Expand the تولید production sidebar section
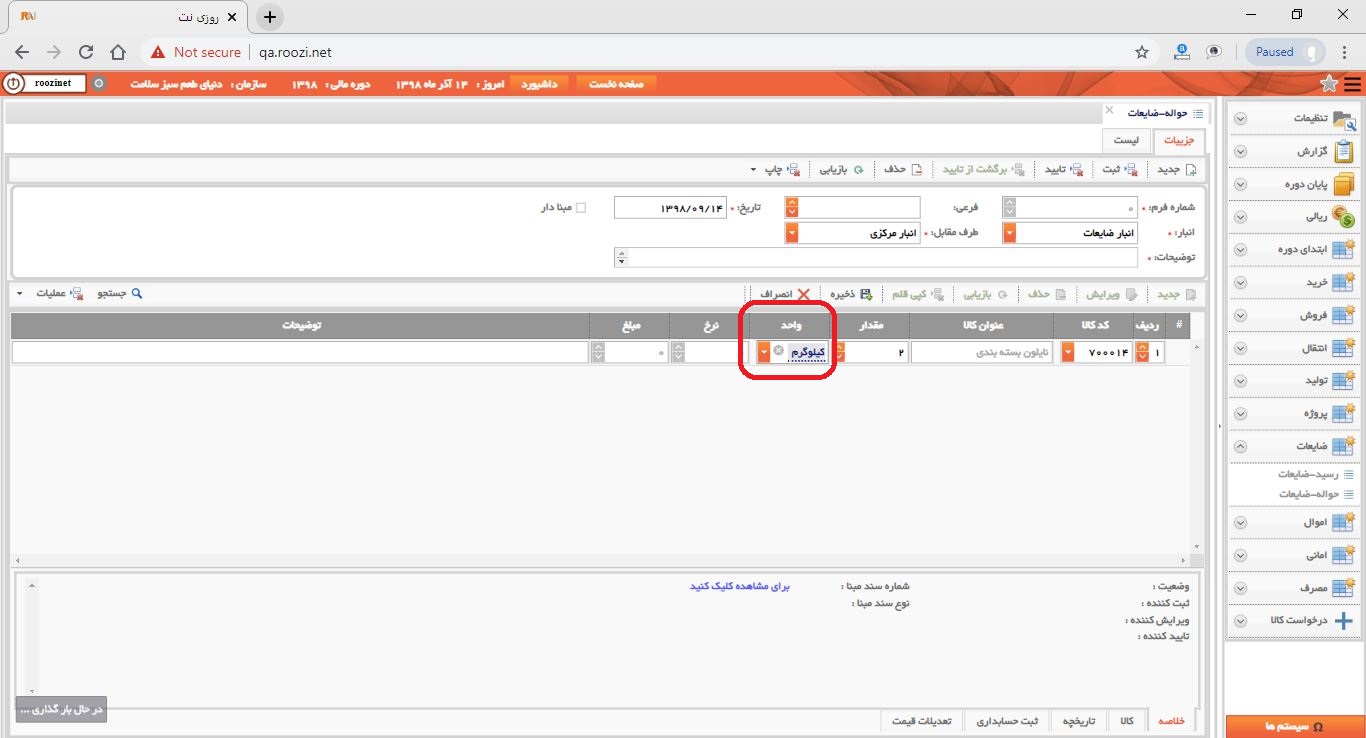The width and height of the screenshot is (1366, 738). (1240, 381)
